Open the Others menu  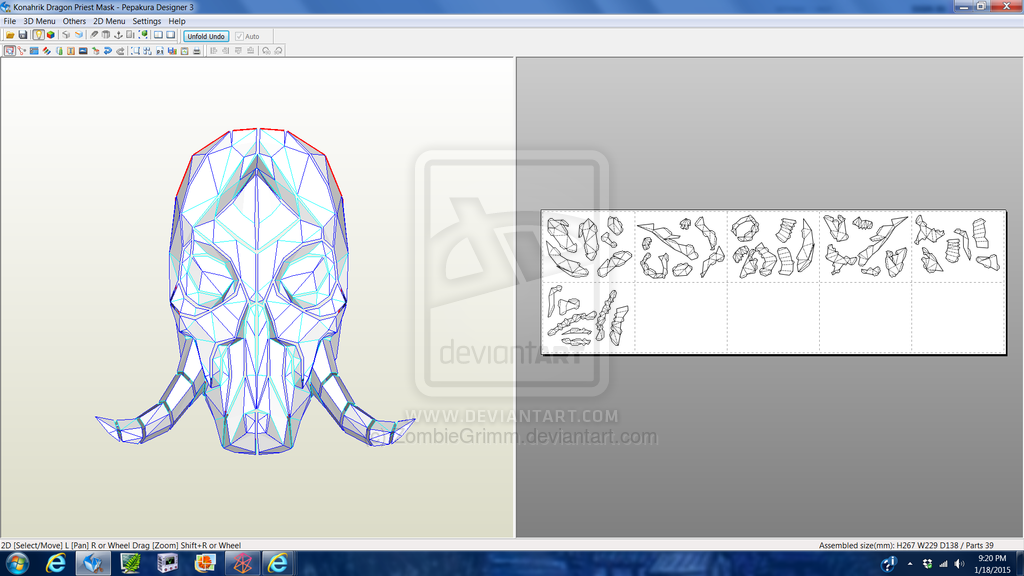point(74,21)
